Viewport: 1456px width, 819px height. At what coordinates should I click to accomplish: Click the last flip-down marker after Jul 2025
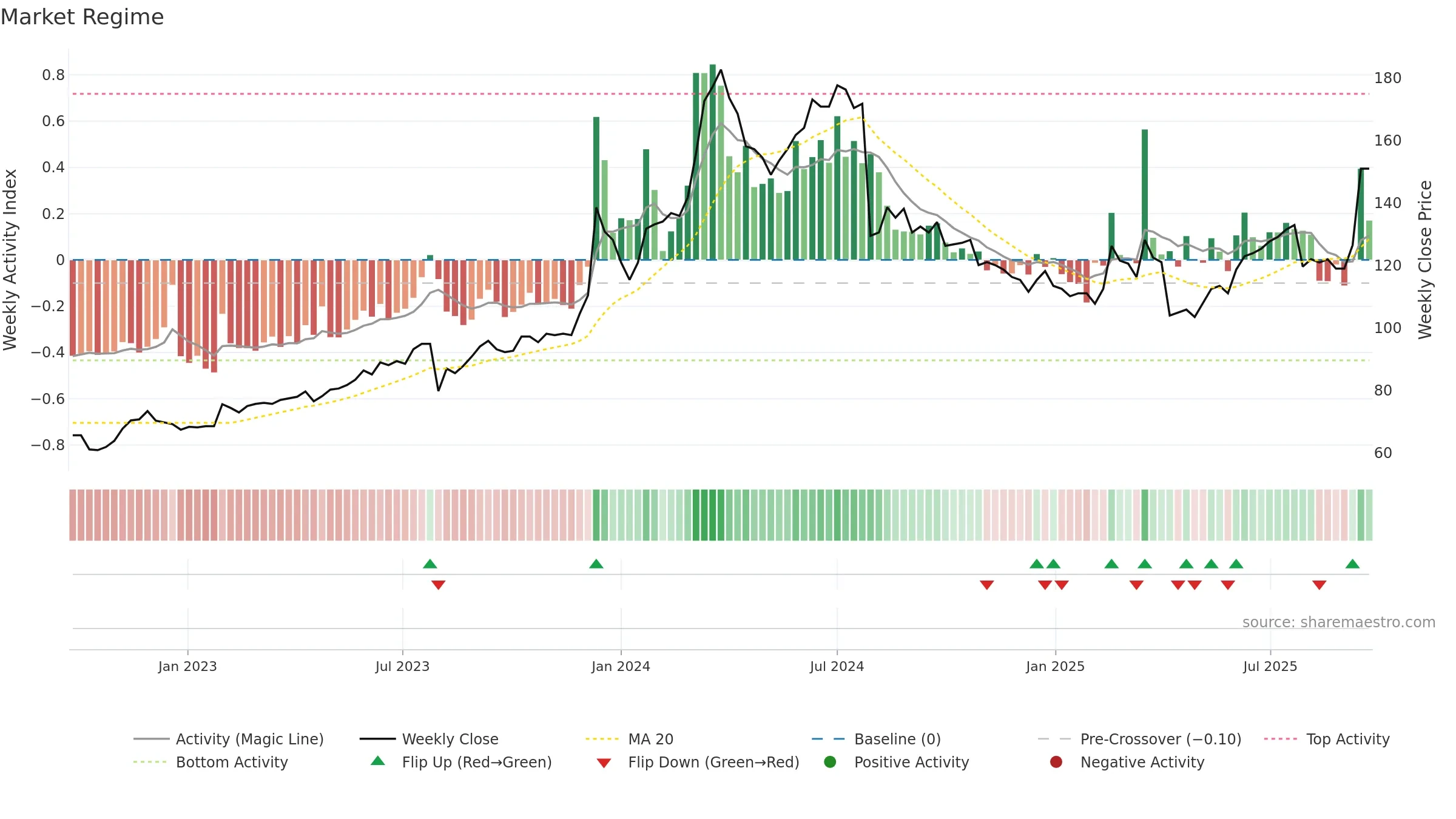(1319, 585)
